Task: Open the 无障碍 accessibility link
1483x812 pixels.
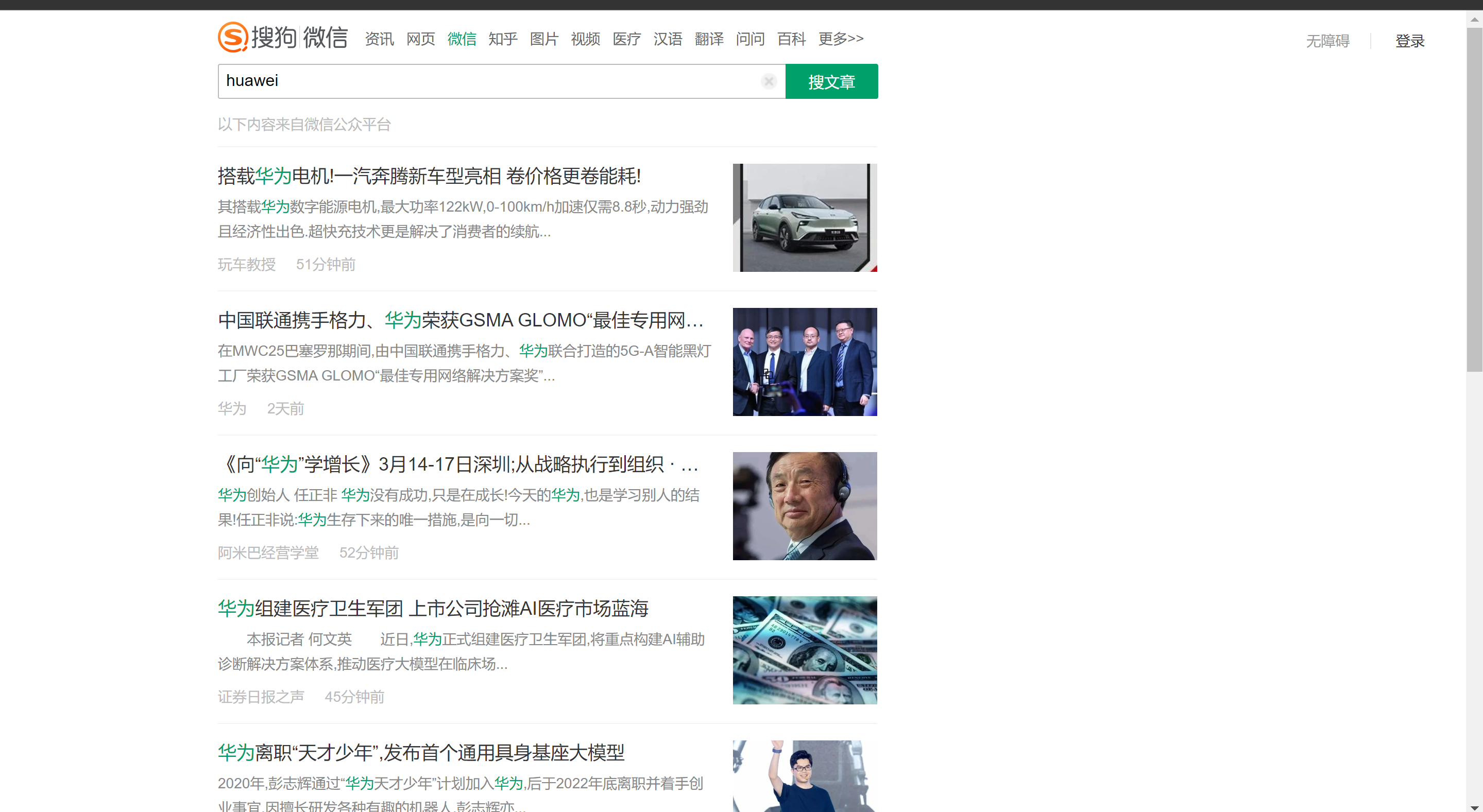Action: [1327, 41]
